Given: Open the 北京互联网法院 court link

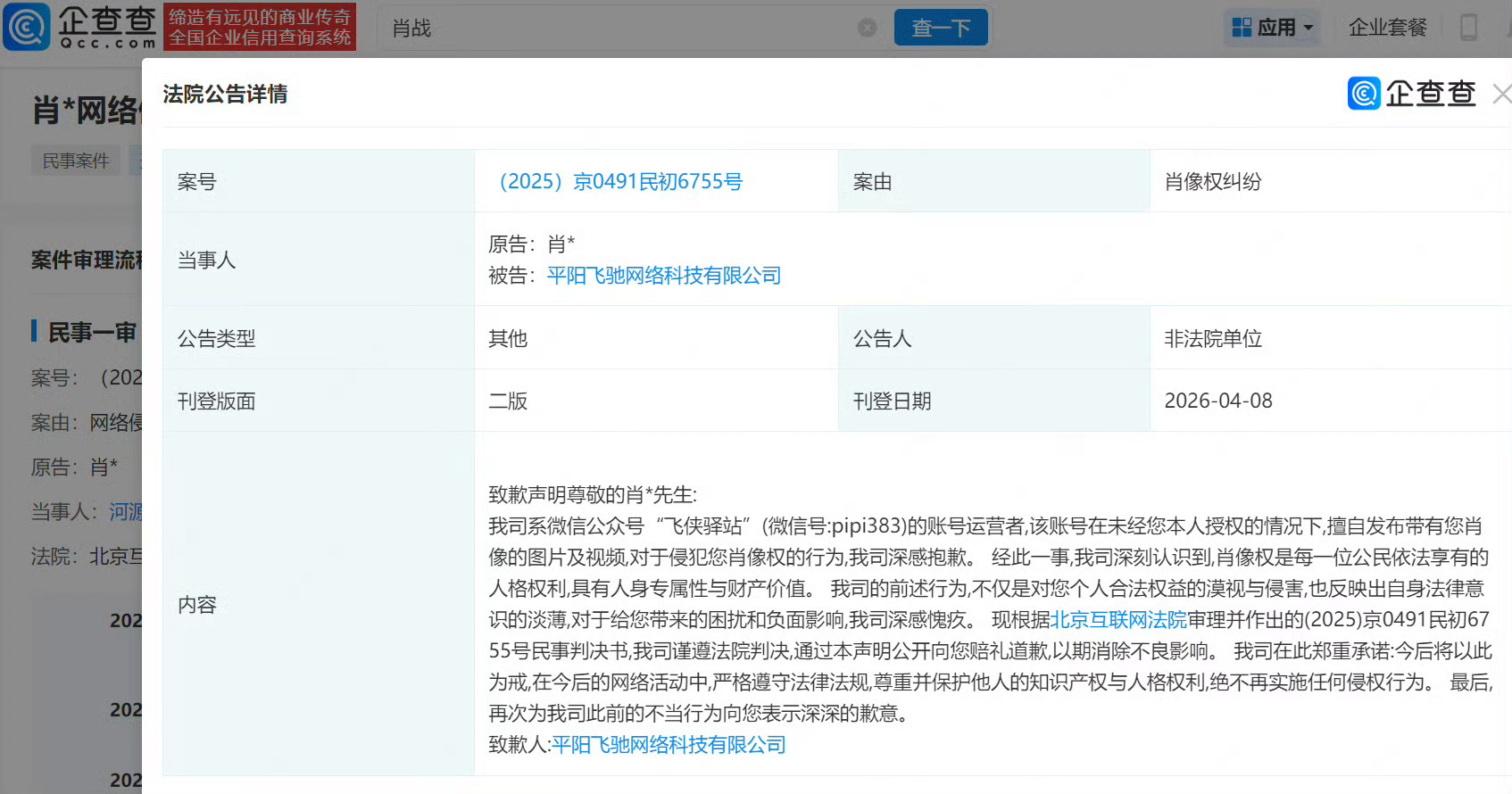Looking at the screenshot, I should tap(1118, 619).
